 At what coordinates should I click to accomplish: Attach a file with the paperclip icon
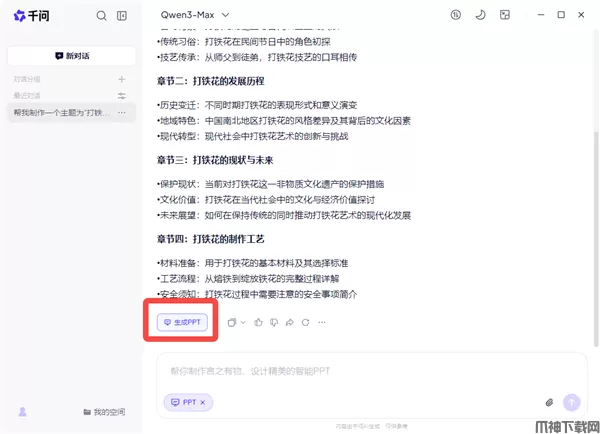pos(549,402)
